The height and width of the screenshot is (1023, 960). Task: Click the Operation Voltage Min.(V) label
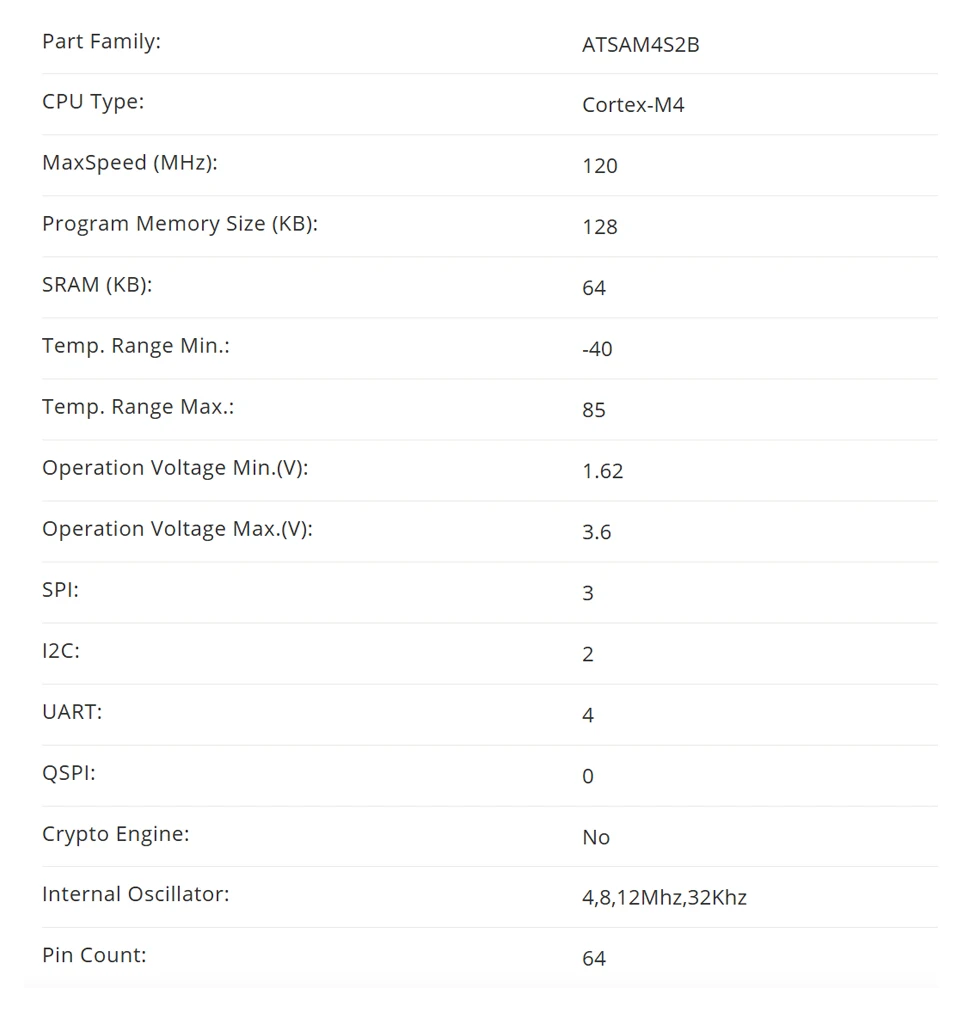(x=175, y=468)
